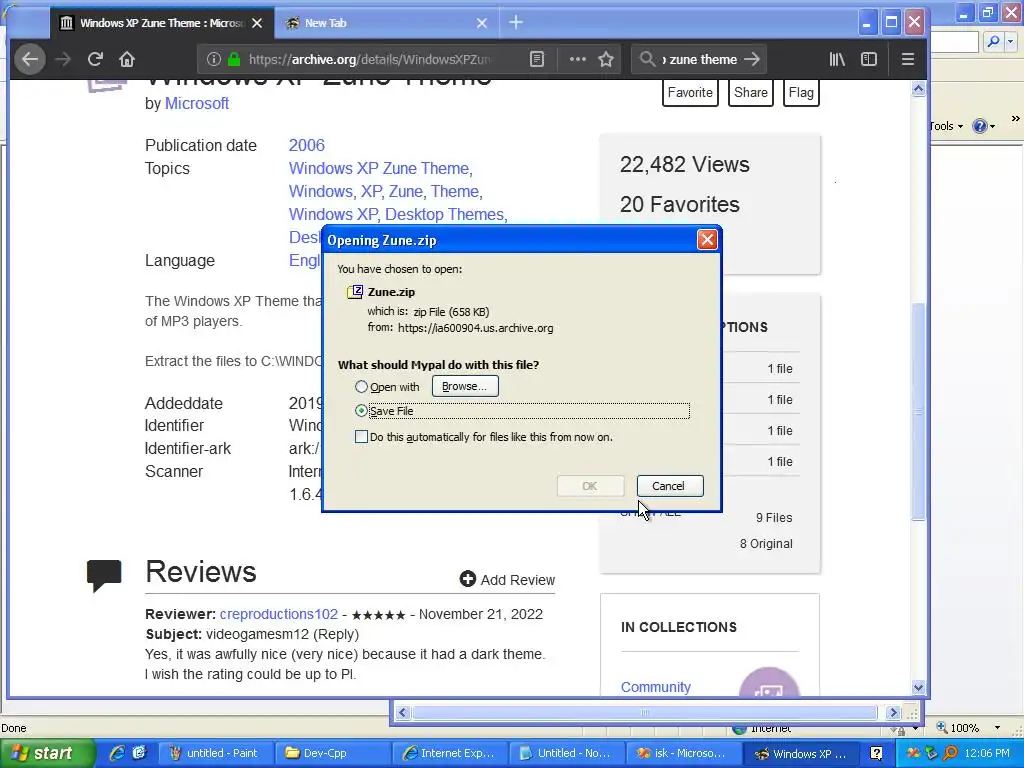Image resolution: width=1024 pixels, height=768 pixels.
Task: Bookmark this page with star icon
Action: click(606, 59)
